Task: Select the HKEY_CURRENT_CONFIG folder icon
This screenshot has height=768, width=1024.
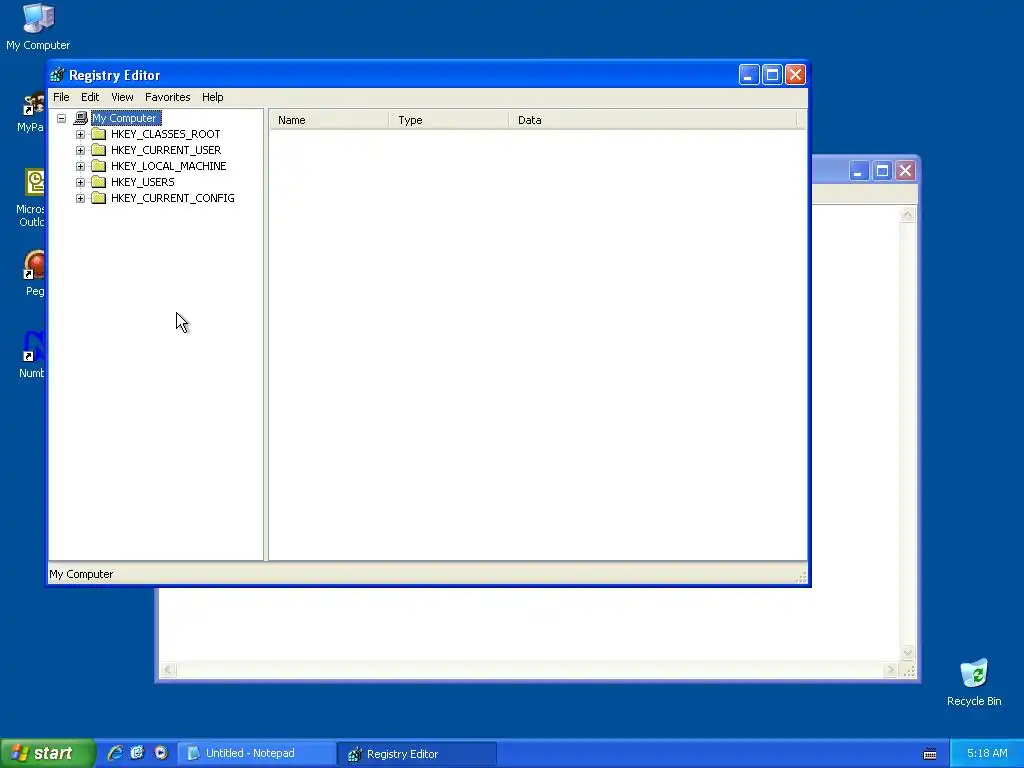Action: (x=99, y=198)
